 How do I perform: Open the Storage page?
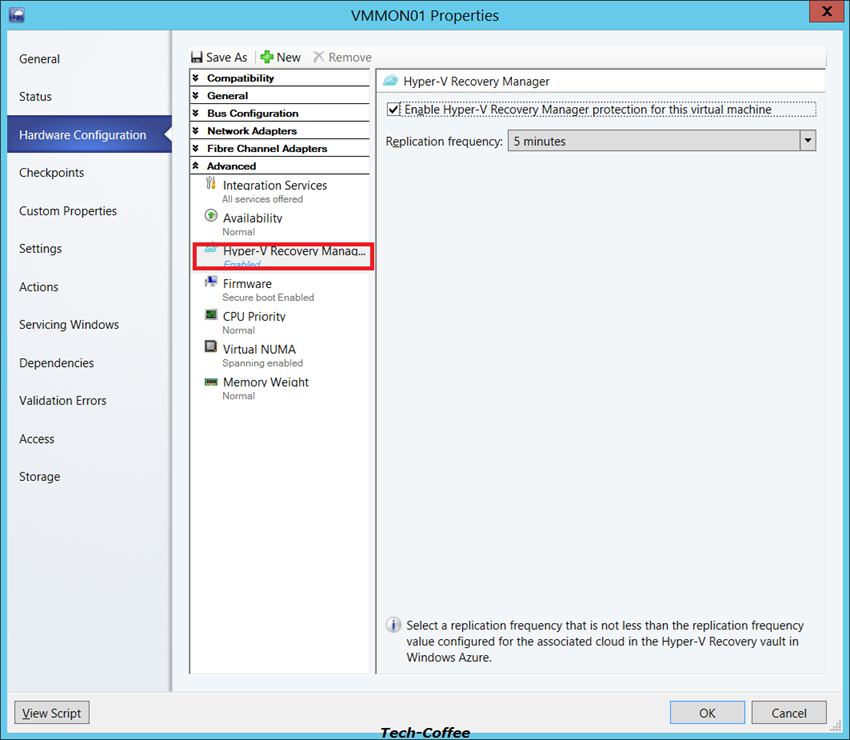click(40, 477)
